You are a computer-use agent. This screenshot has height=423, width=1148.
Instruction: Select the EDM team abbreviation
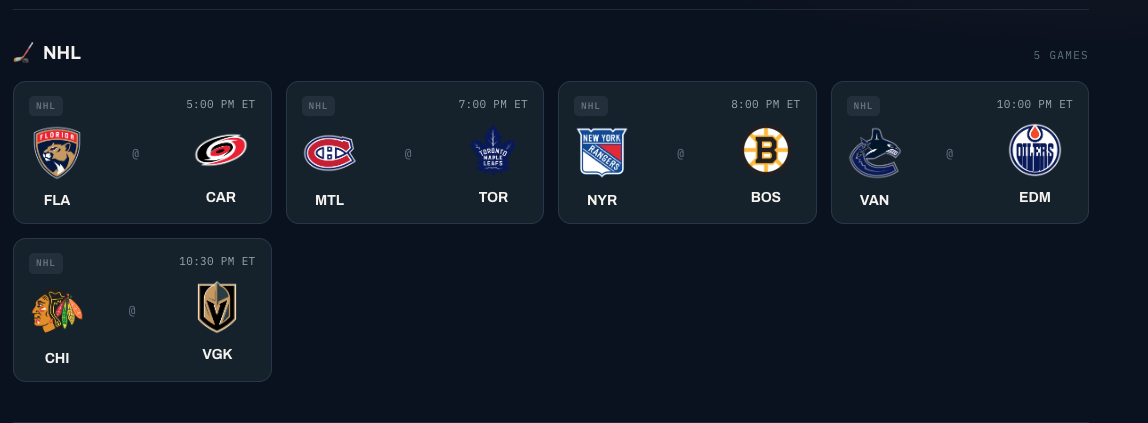(1035, 198)
